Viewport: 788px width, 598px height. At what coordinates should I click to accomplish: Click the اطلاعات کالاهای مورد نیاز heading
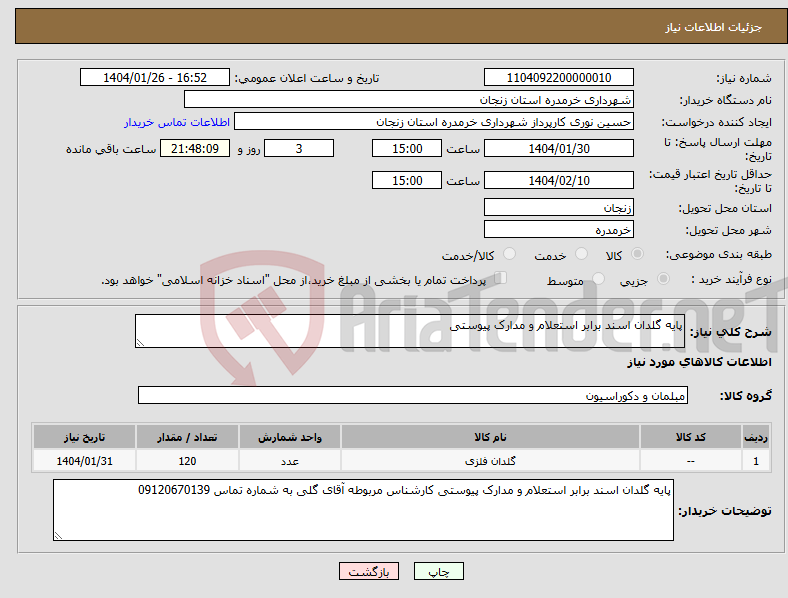pyautogui.click(x=699, y=362)
